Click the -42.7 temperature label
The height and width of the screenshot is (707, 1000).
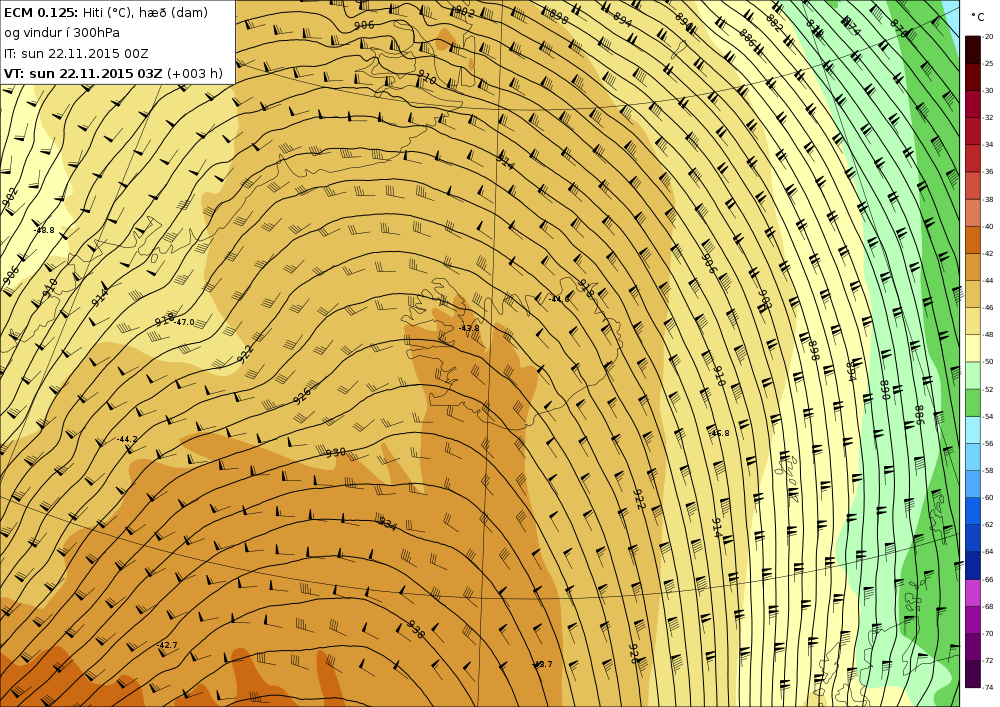pyautogui.click(x=167, y=645)
